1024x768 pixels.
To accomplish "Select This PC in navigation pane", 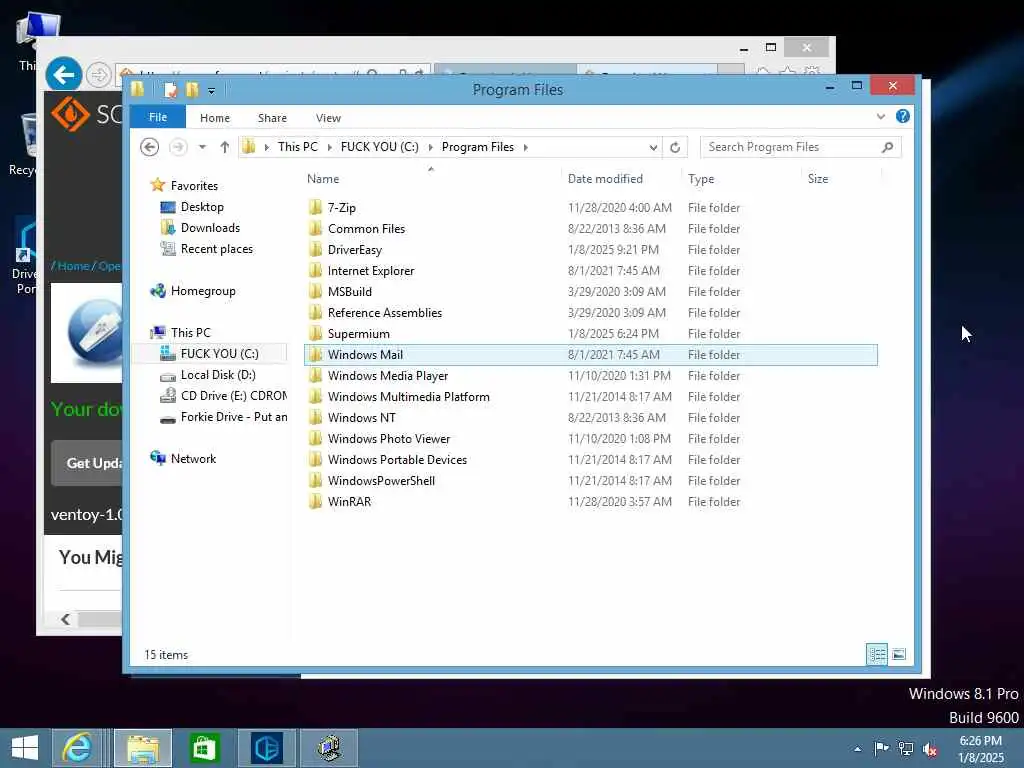I will point(190,333).
